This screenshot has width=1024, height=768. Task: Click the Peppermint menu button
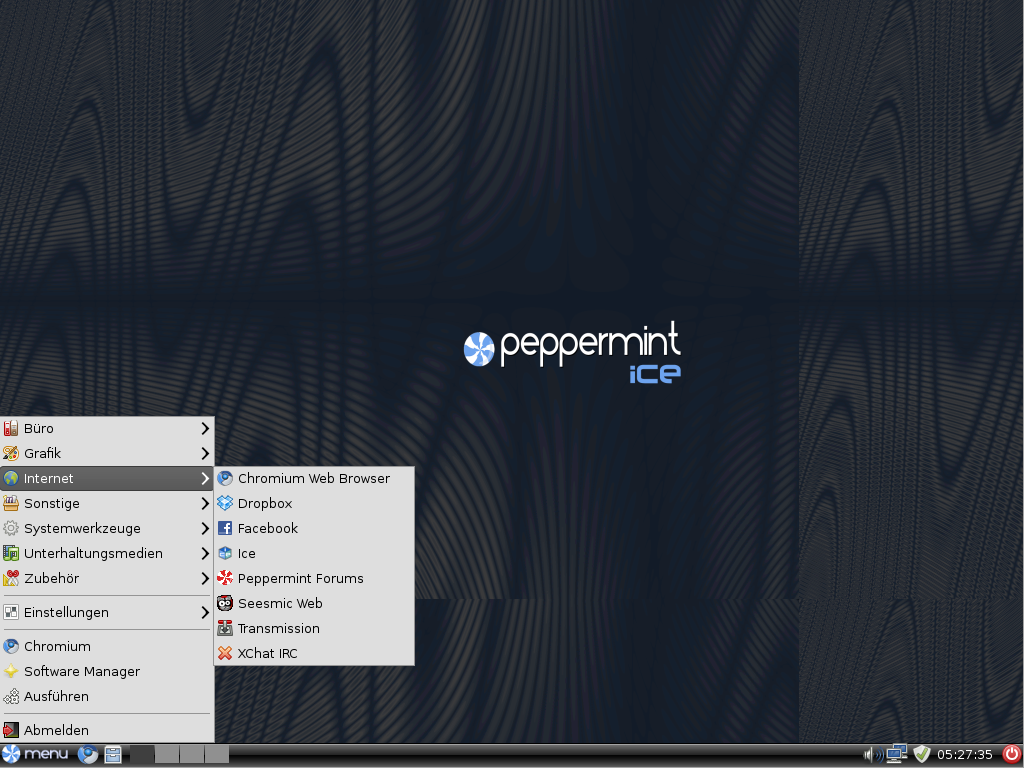tap(36, 754)
